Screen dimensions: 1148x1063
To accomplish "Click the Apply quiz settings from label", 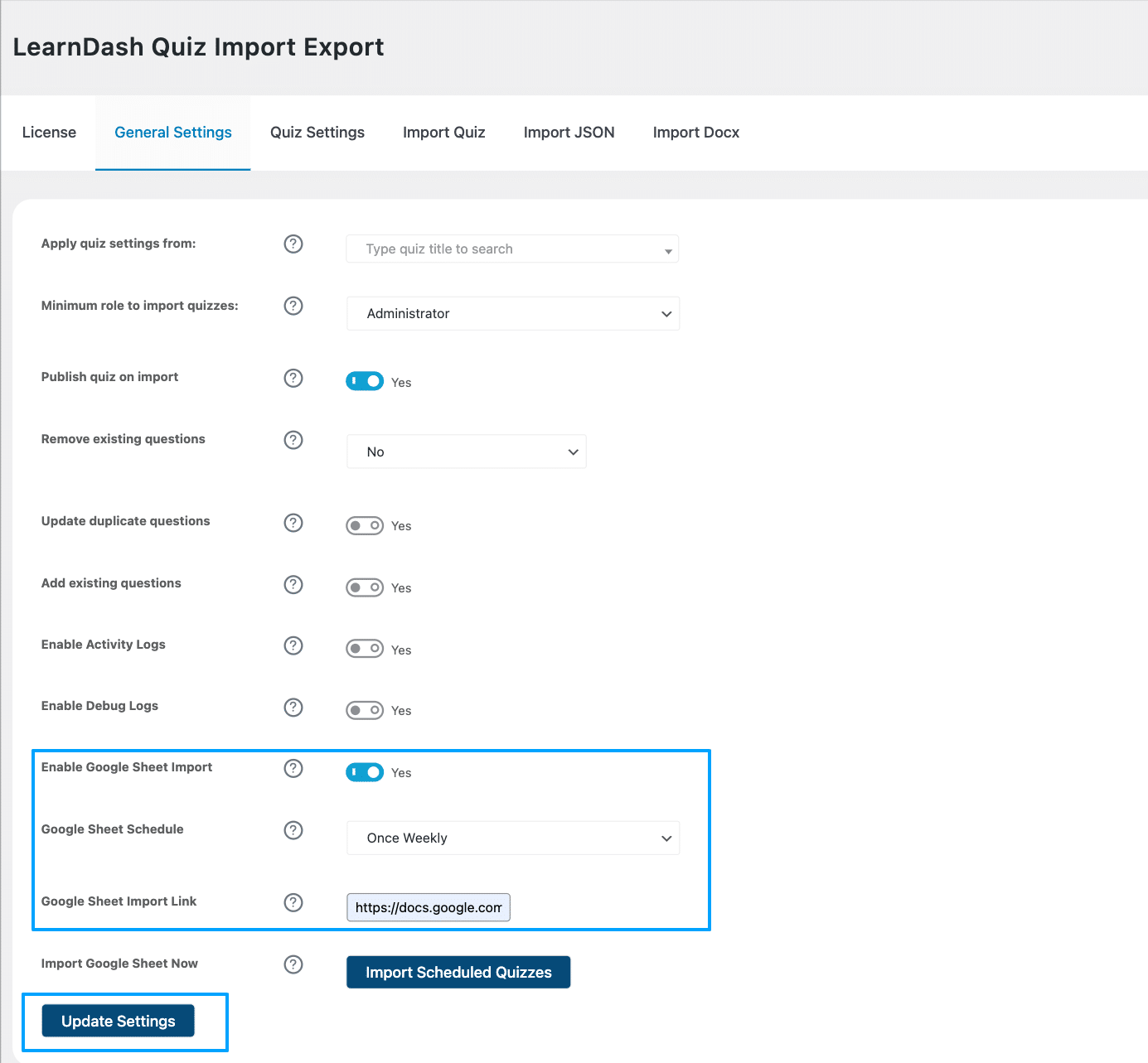I will 119,244.
